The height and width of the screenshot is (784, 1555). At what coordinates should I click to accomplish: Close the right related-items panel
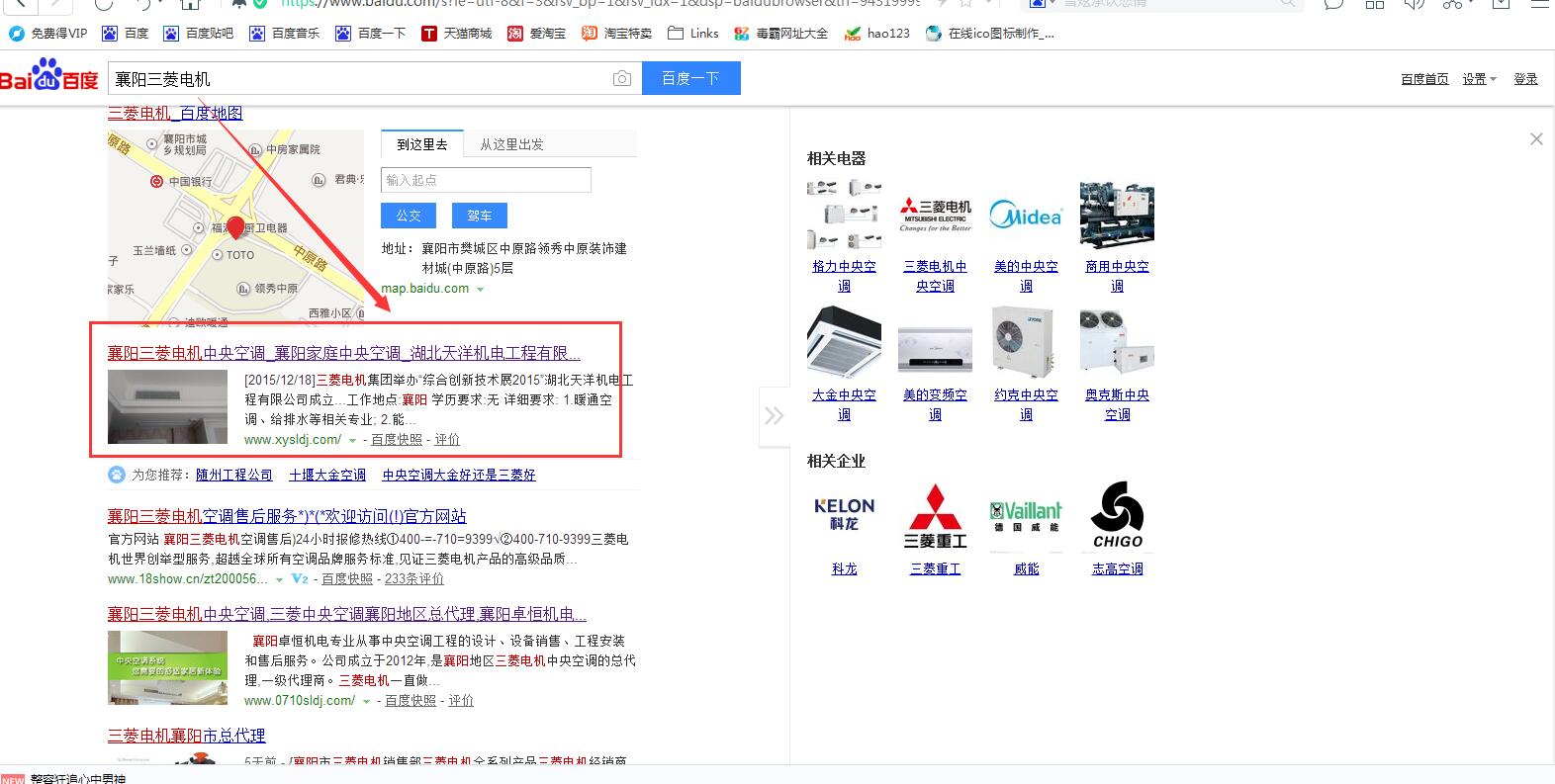[x=1536, y=139]
